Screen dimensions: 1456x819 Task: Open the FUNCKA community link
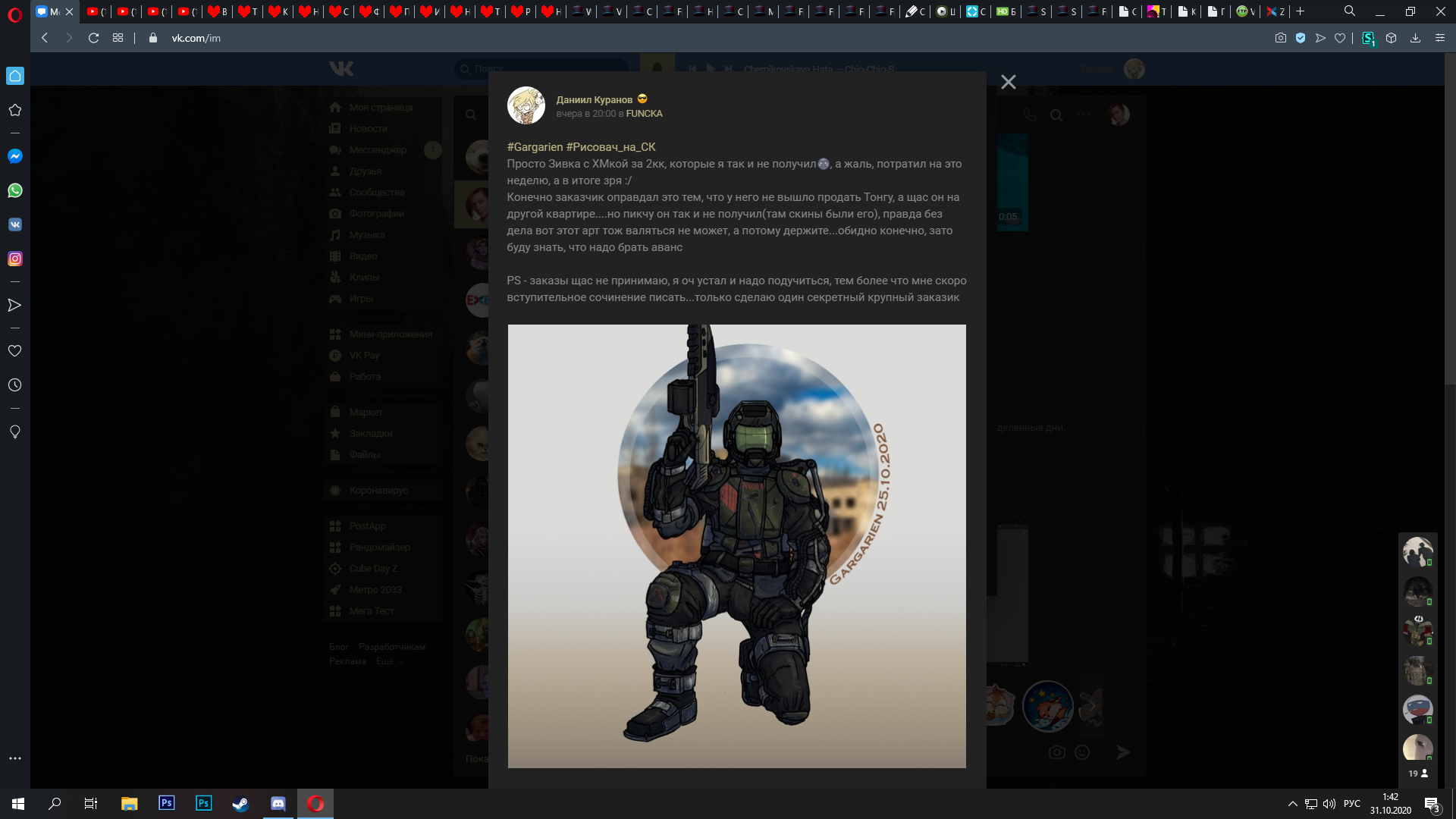[644, 114]
